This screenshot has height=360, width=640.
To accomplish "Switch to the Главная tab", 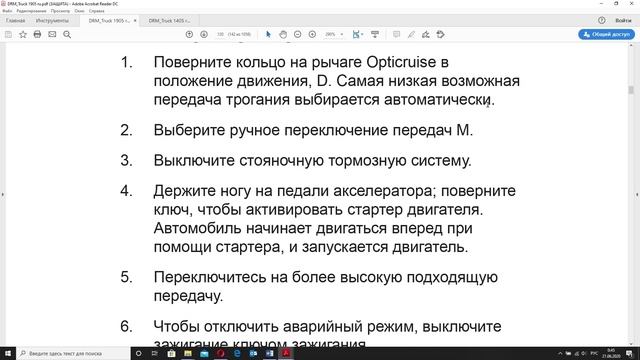I will pos(16,20).
